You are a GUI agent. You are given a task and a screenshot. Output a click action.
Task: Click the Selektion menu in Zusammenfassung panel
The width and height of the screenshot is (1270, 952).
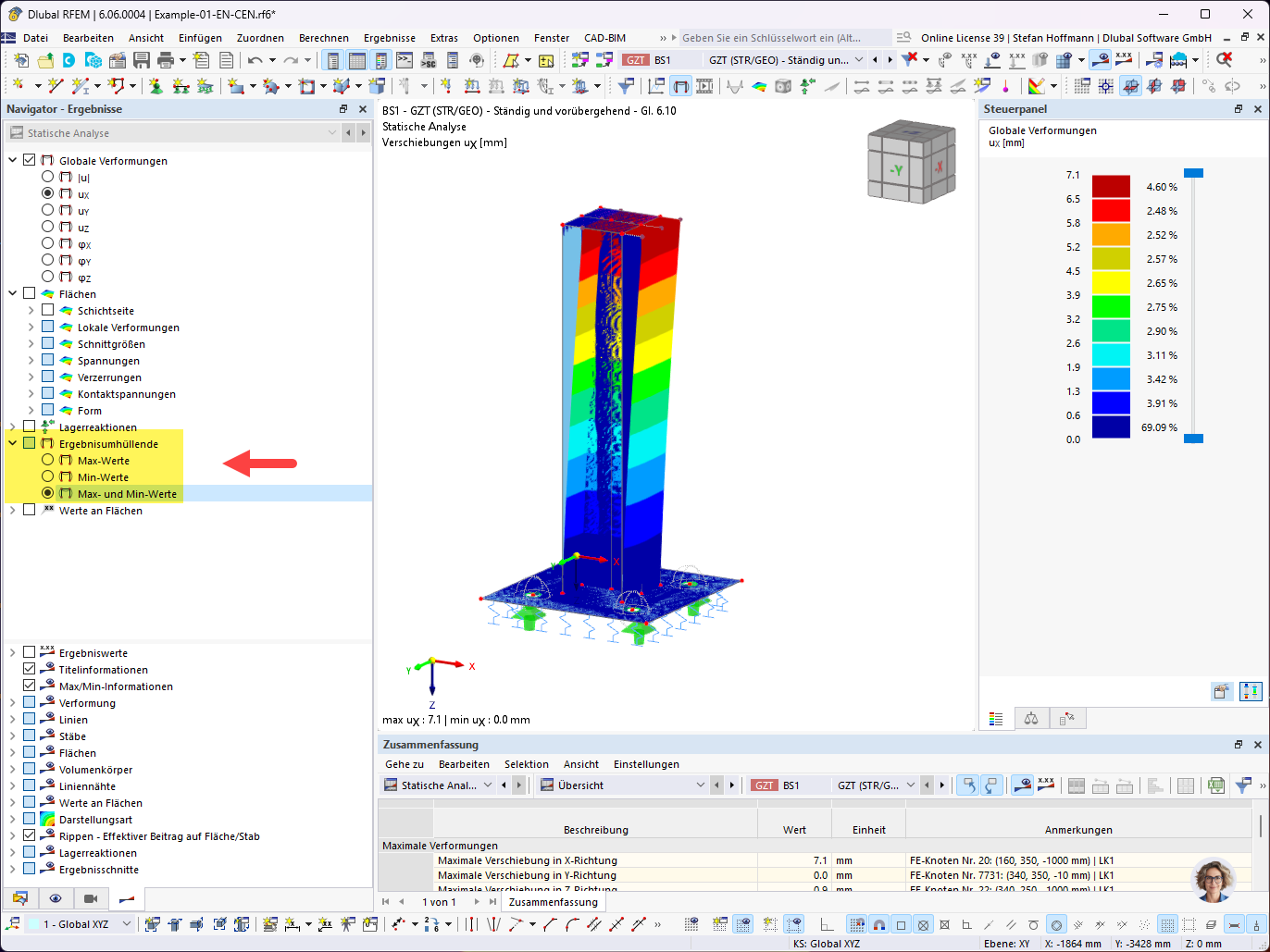[527, 764]
